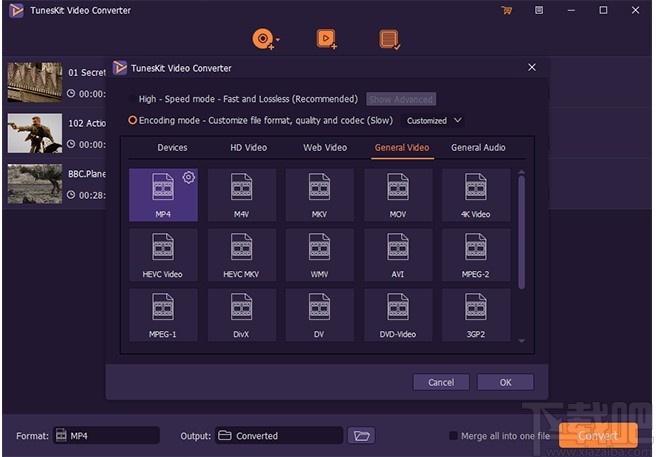This screenshot has width=656, height=457.
Task: Switch to the HD Video tab
Action: [249, 147]
